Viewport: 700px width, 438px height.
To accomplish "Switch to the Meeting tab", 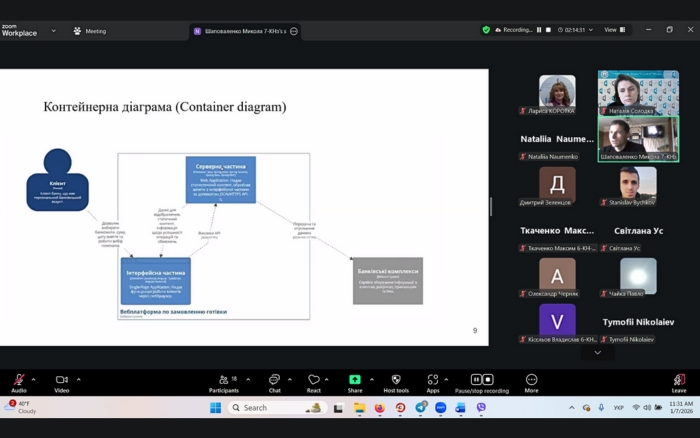I will tap(90, 31).
